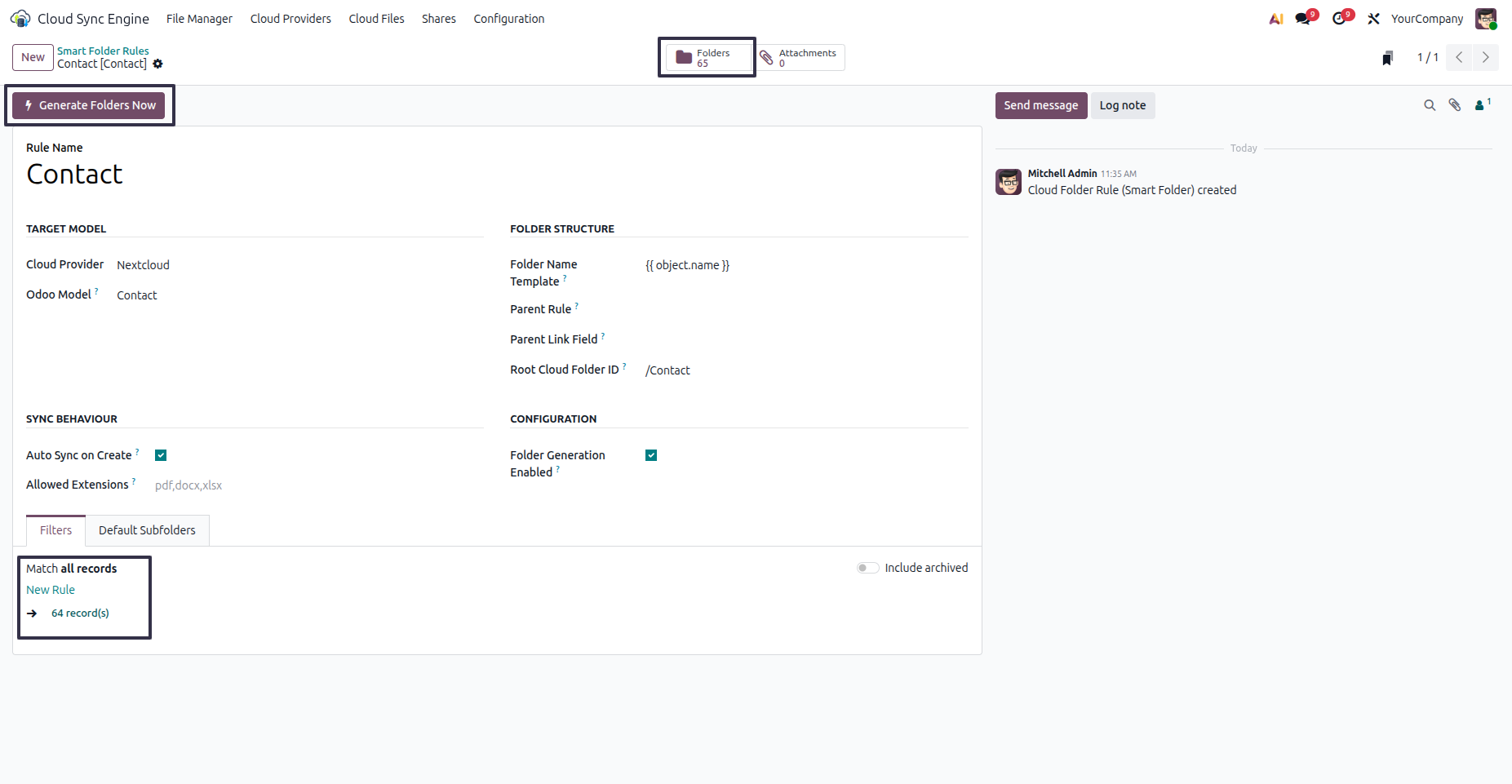
Task: Click the Cloud Sync Engine app logo
Action: [x=20, y=18]
